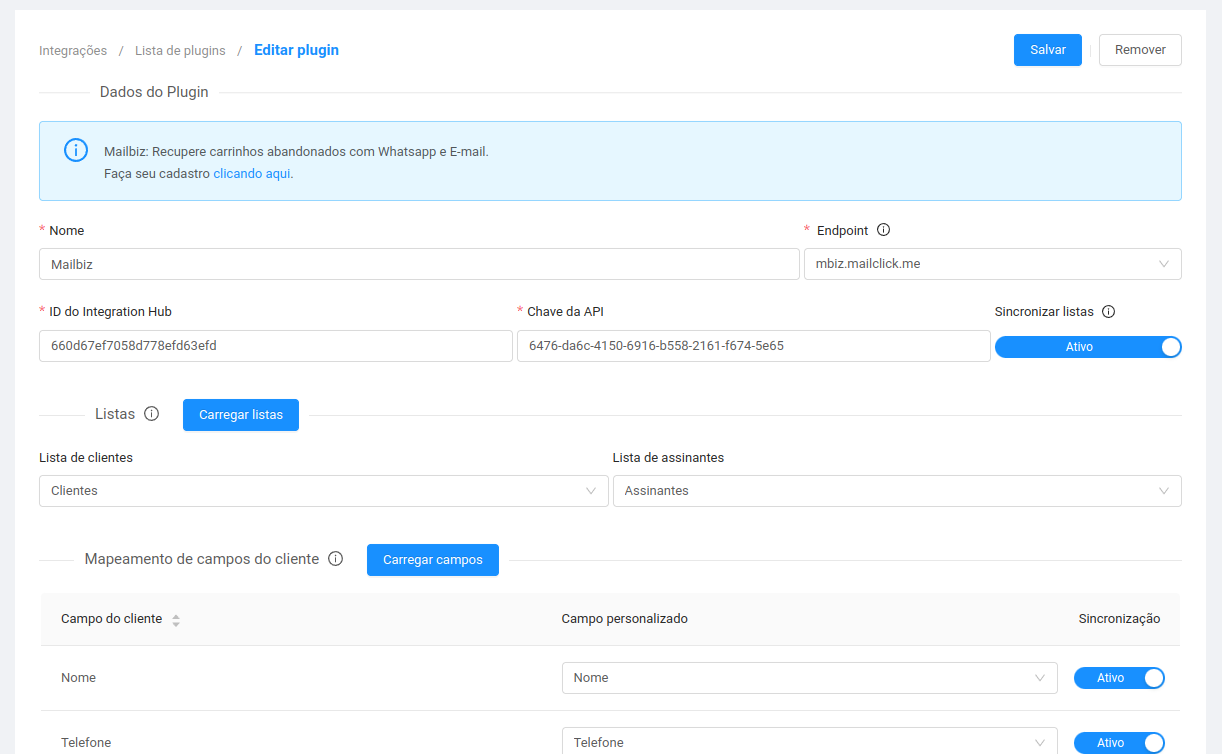The width and height of the screenshot is (1223, 754).
Task: Open the custom field dropdown for Nome row
Action: (x=810, y=678)
